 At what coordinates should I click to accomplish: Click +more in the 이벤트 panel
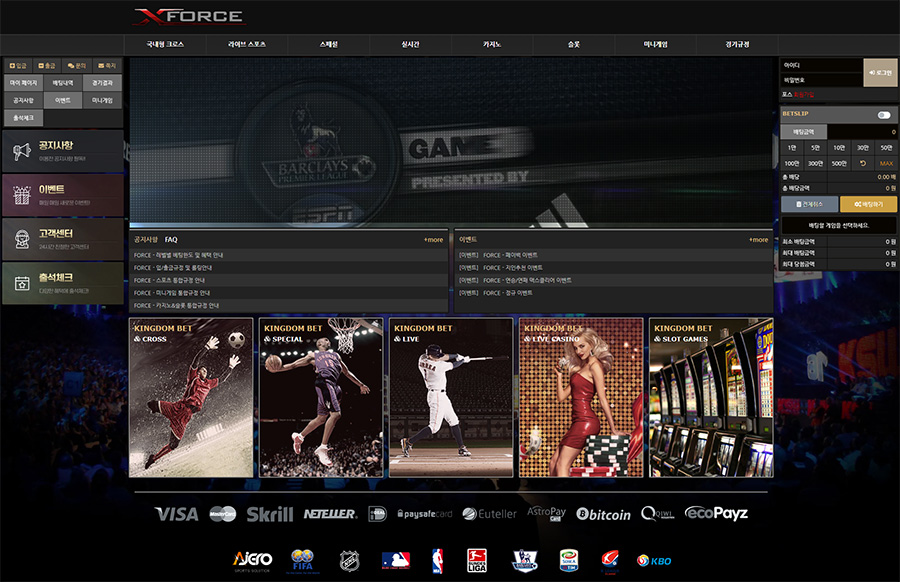click(x=758, y=240)
